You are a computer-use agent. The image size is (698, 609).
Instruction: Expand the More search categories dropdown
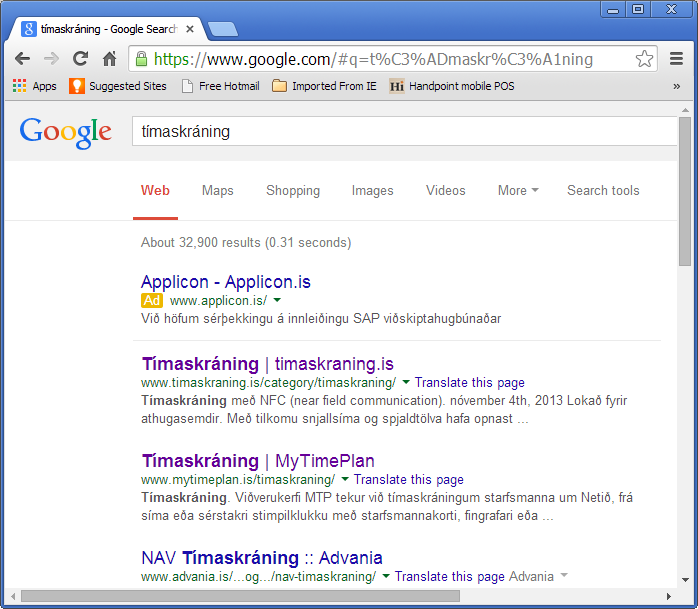point(518,191)
